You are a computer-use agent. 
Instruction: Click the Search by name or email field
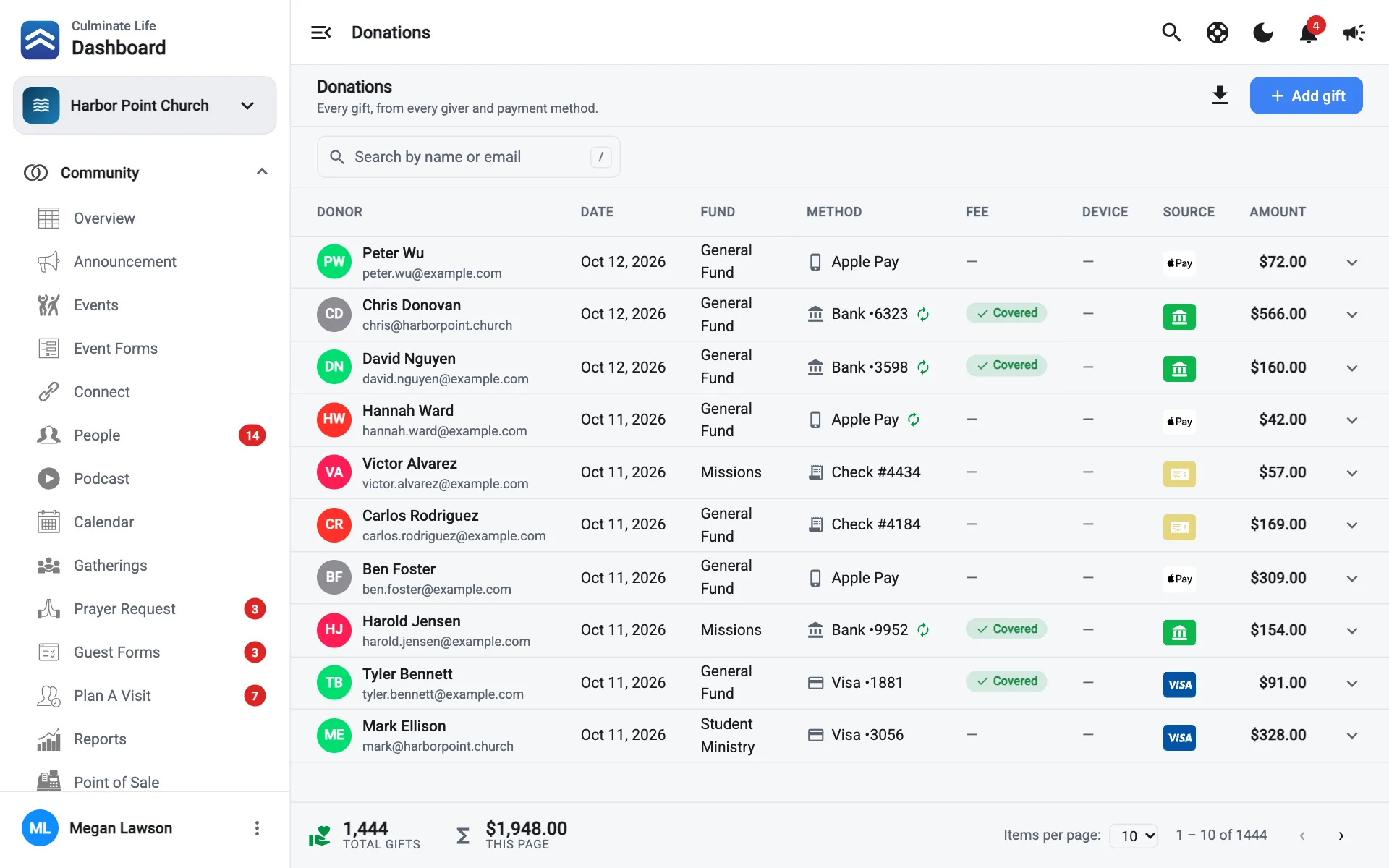pyautogui.click(x=468, y=157)
